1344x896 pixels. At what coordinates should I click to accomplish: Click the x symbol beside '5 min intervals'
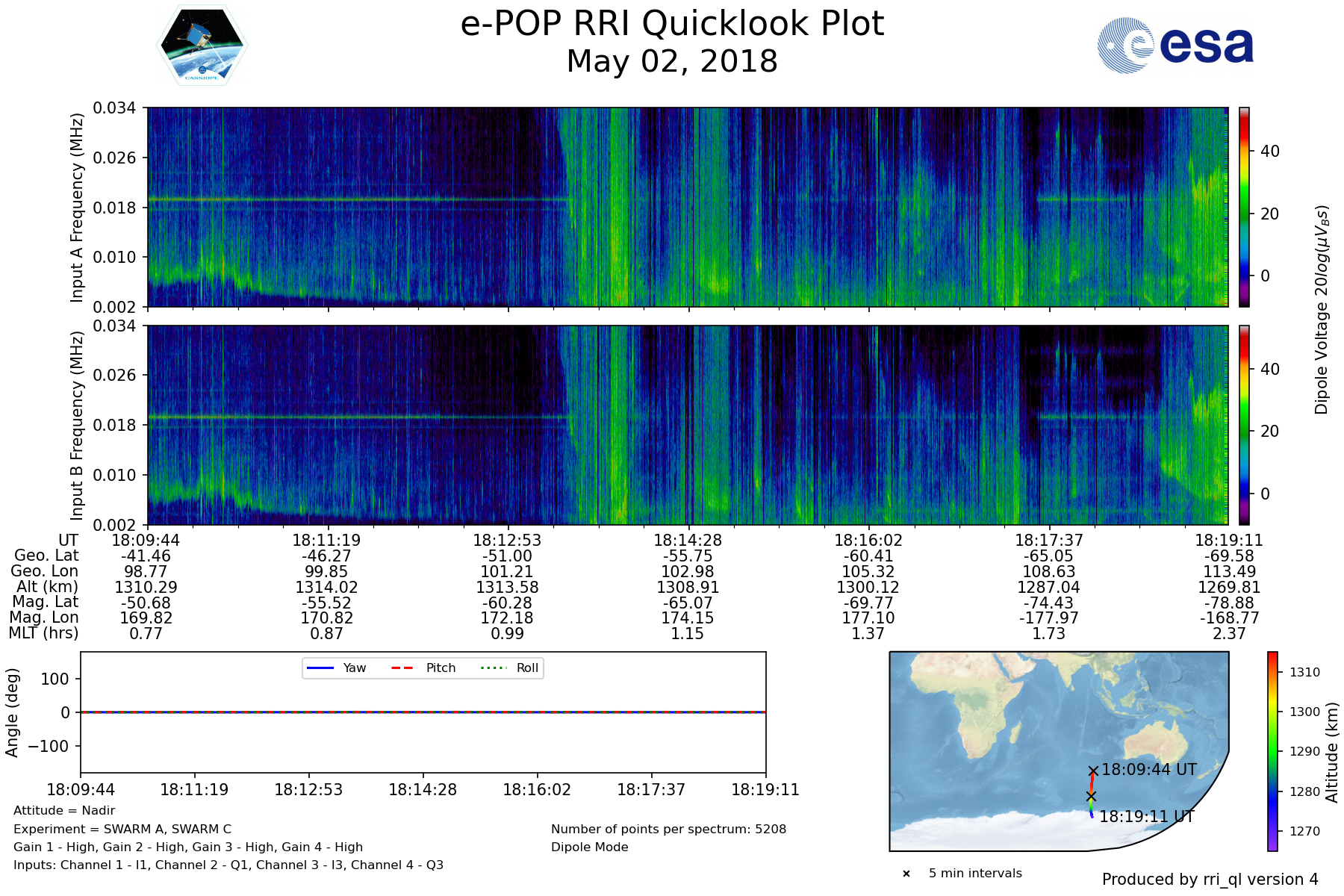(906, 874)
